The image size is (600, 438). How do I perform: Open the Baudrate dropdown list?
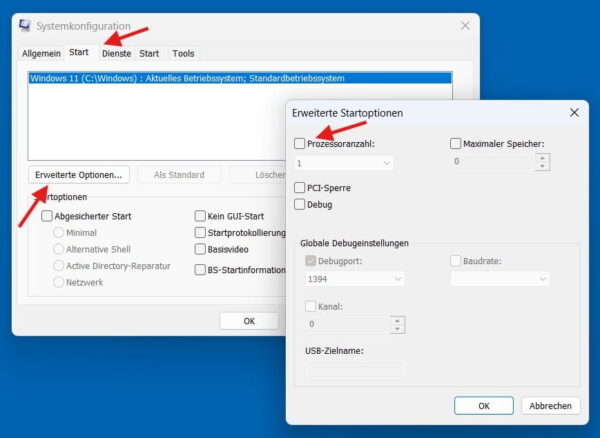click(x=500, y=279)
